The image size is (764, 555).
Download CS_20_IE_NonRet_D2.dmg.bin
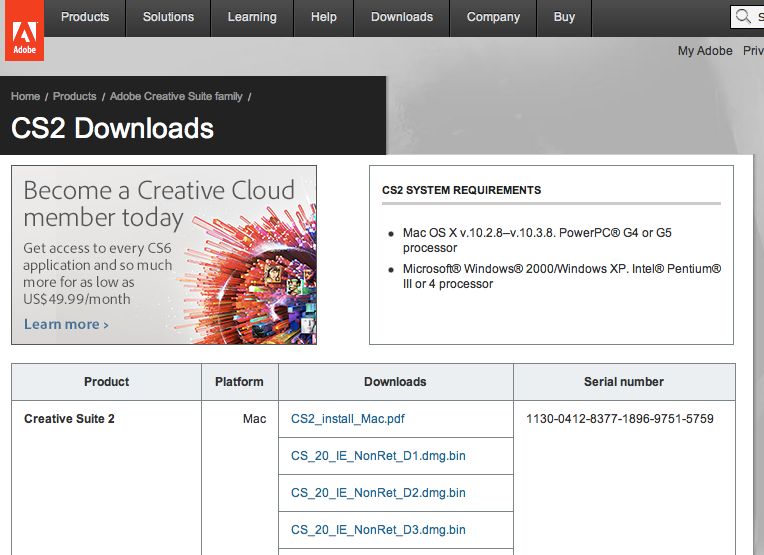tap(378, 493)
